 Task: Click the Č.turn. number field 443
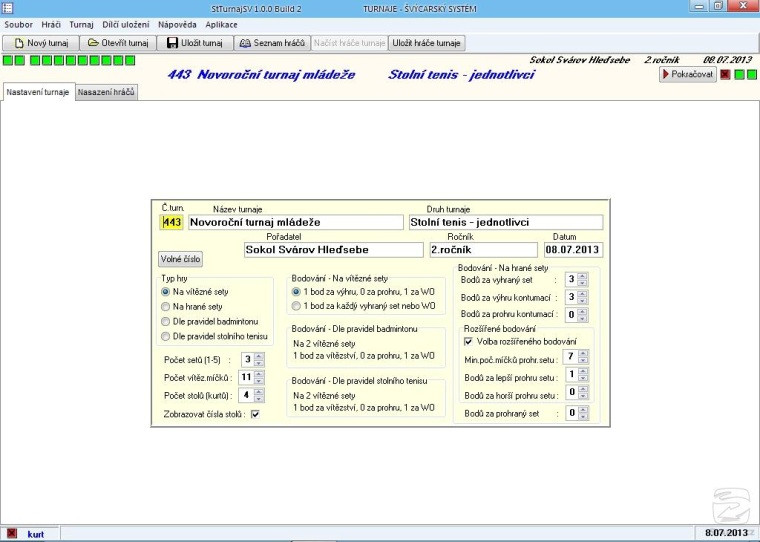(x=172, y=223)
